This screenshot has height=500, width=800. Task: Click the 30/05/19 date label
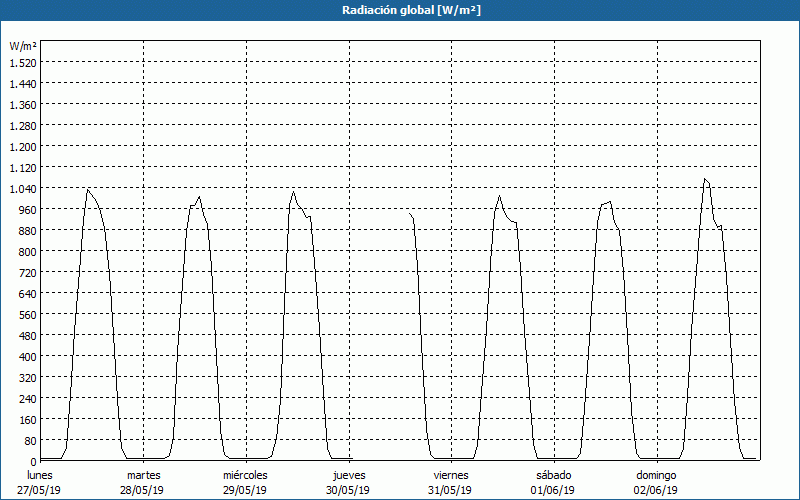[x=348, y=490]
